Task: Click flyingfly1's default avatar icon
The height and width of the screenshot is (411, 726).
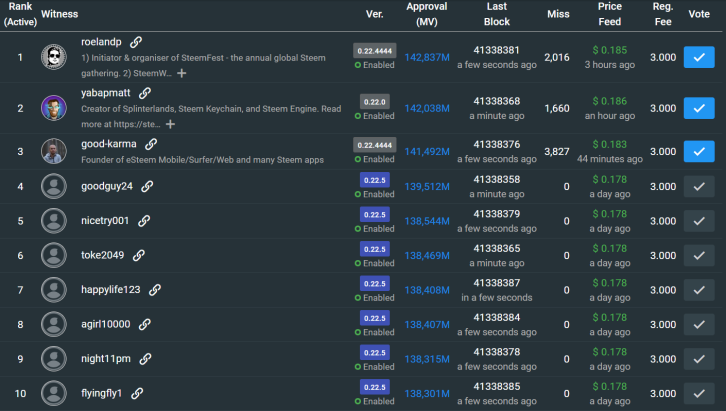Action: tap(54, 393)
